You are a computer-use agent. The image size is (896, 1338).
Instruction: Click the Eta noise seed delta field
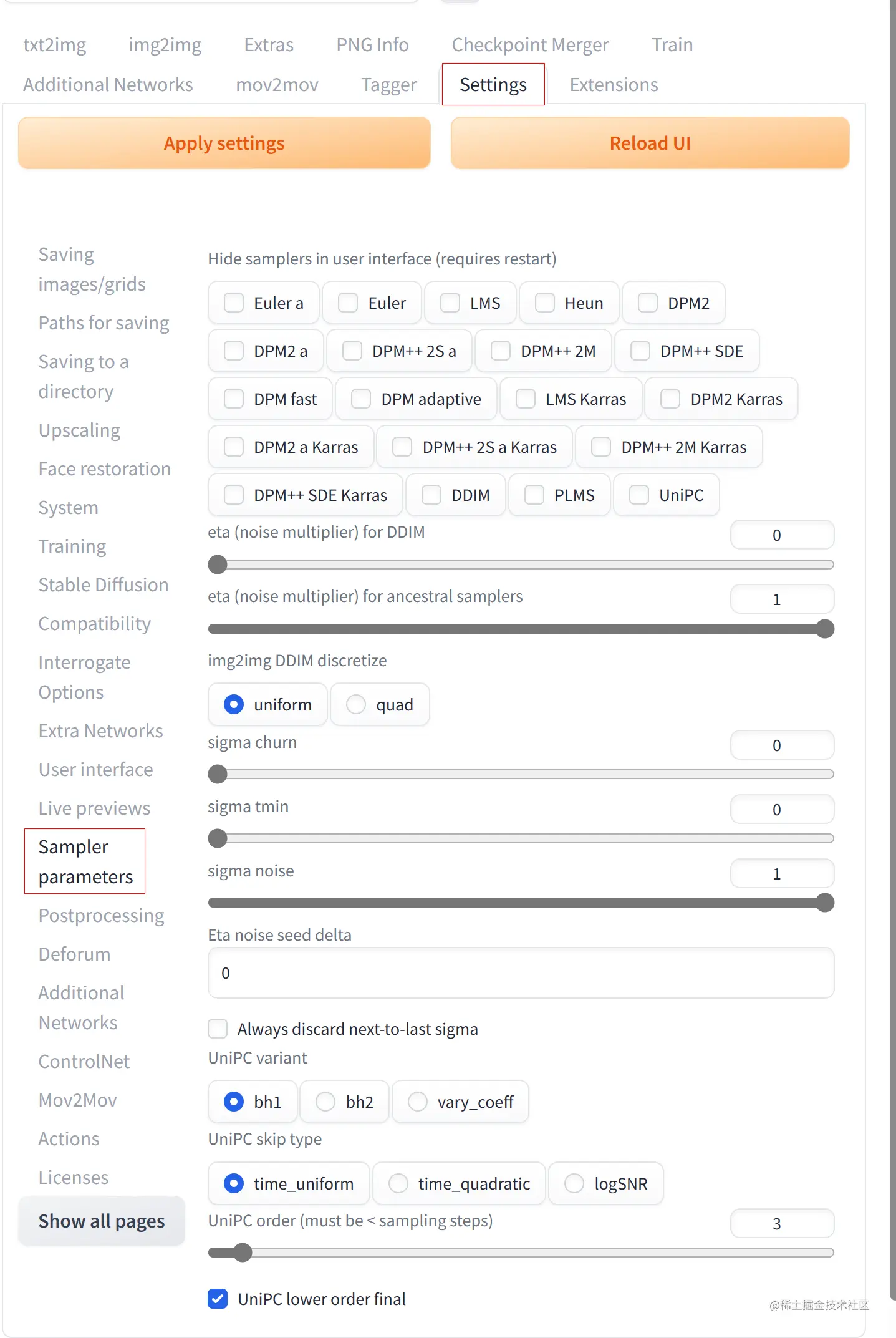coord(521,973)
